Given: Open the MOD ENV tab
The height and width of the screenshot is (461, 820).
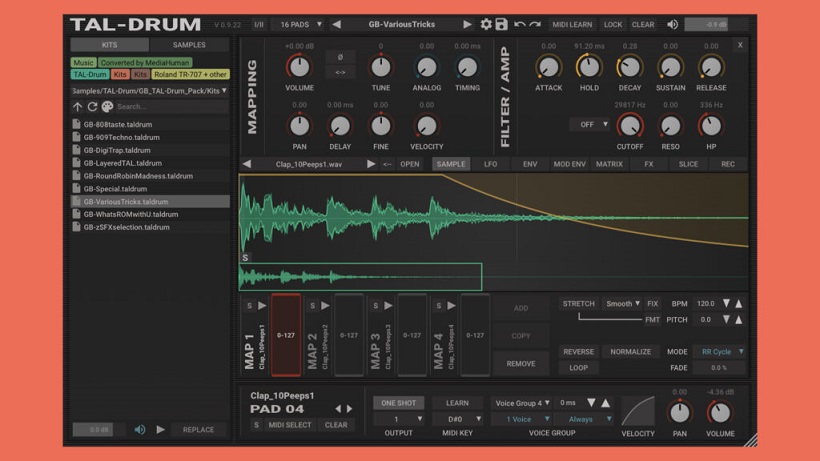Looking at the screenshot, I should (x=570, y=164).
